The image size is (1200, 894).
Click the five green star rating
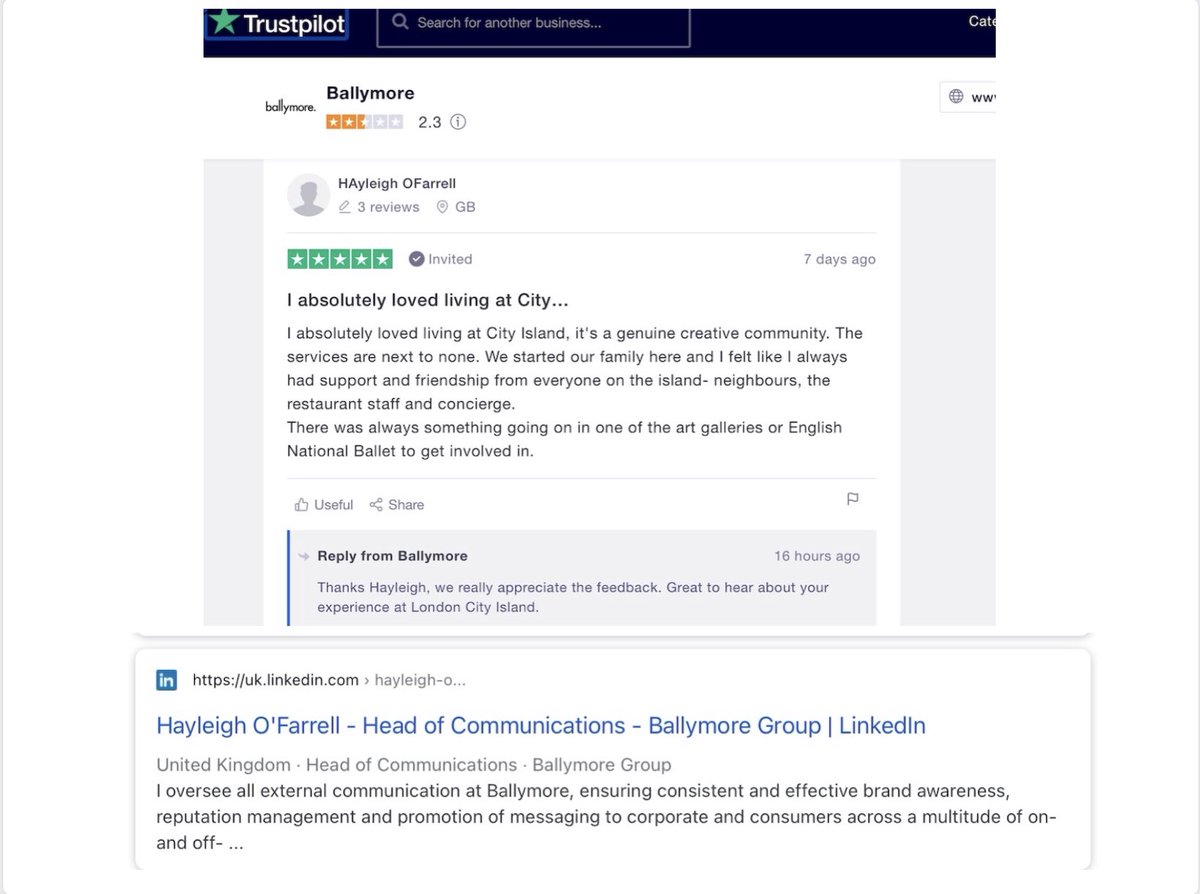point(340,259)
